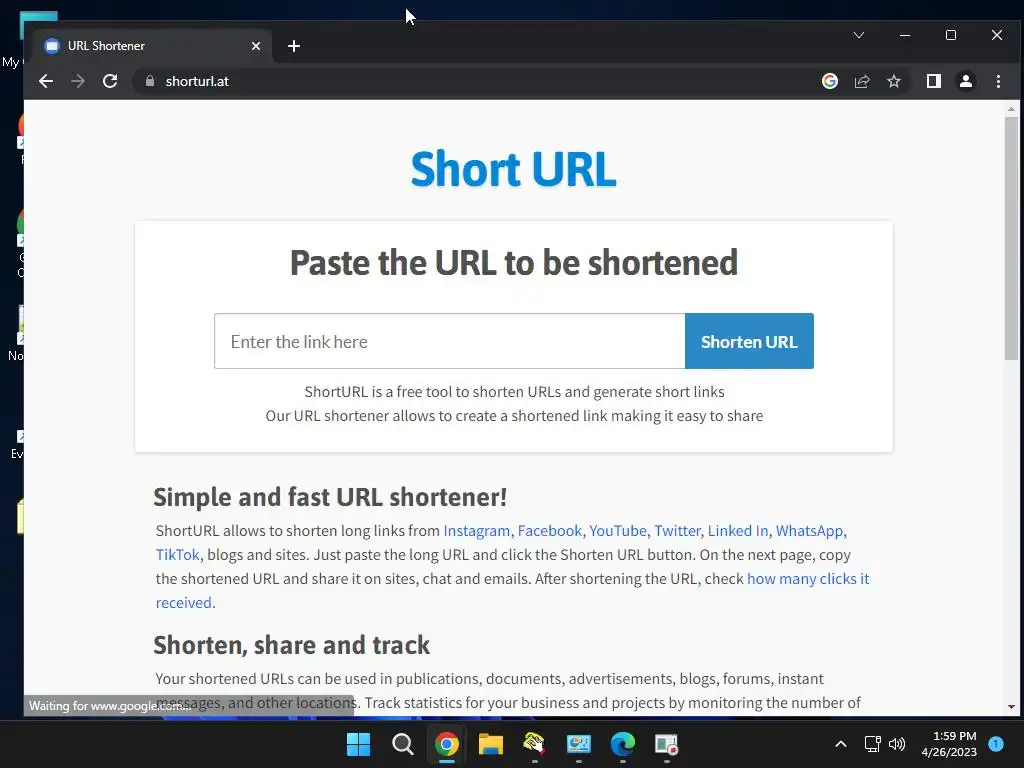Reload the shorturl.at page

(110, 81)
